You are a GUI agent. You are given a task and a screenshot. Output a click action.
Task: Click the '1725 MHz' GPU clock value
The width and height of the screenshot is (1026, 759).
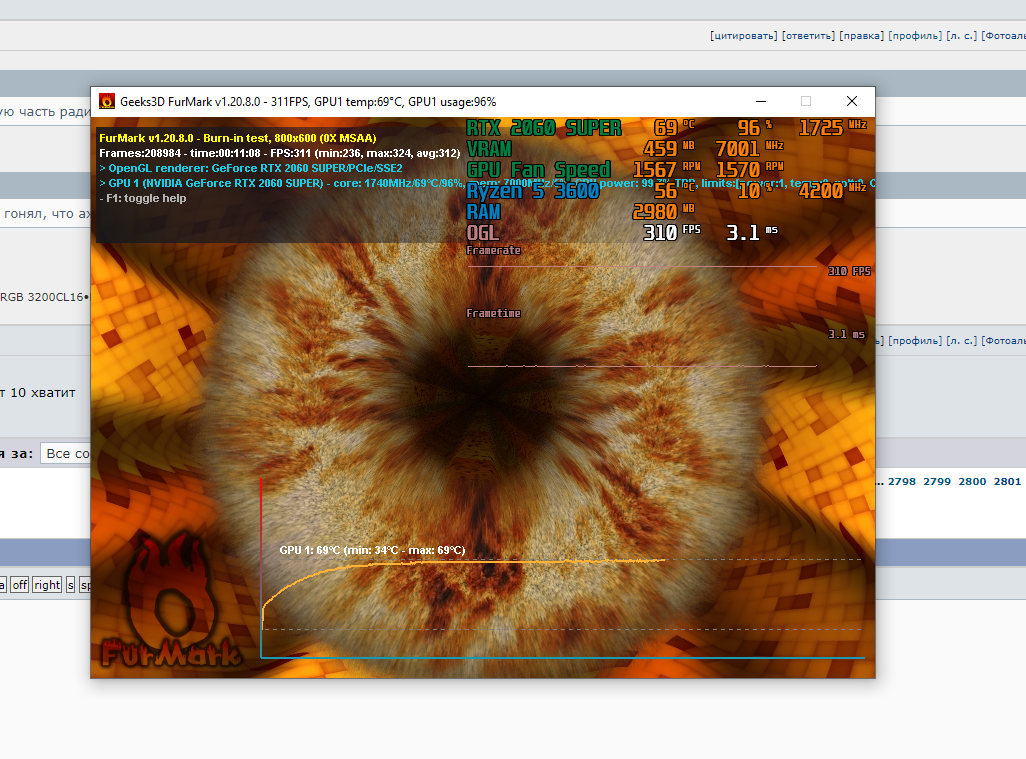click(x=833, y=128)
